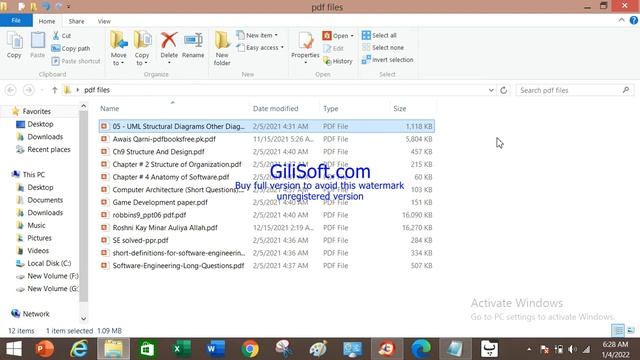The image size is (640, 360).
Task: Click Select none
Action: point(383,48)
